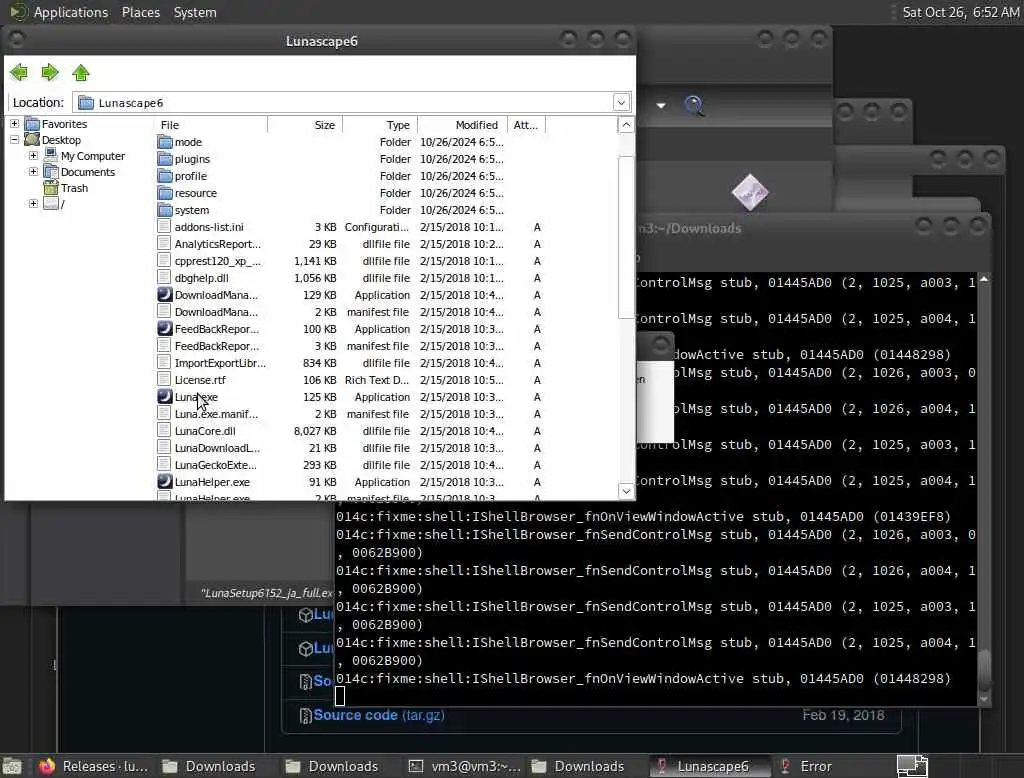The image size is (1024, 778).
Task: Click the terminal scrollbar down arrow
Action: click(x=984, y=699)
